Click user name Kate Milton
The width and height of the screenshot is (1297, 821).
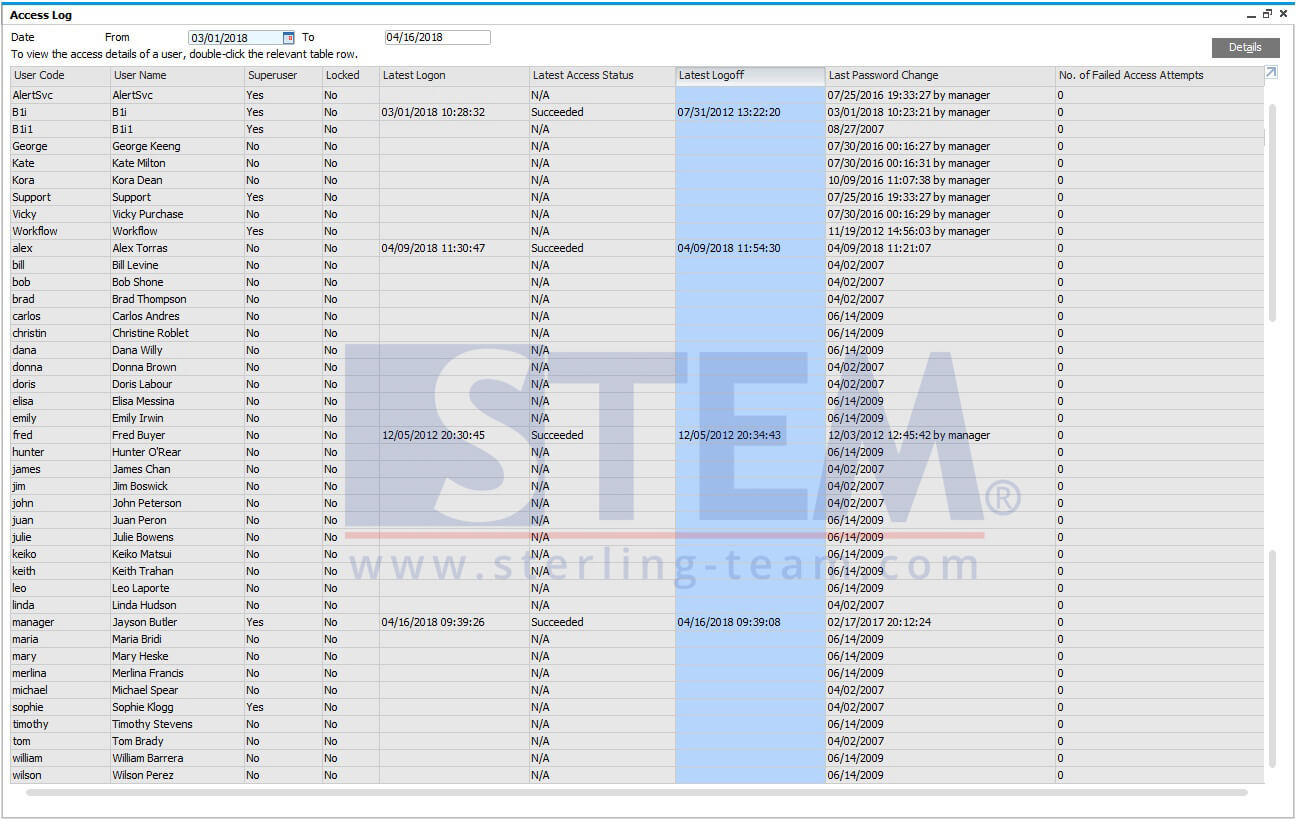(139, 163)
